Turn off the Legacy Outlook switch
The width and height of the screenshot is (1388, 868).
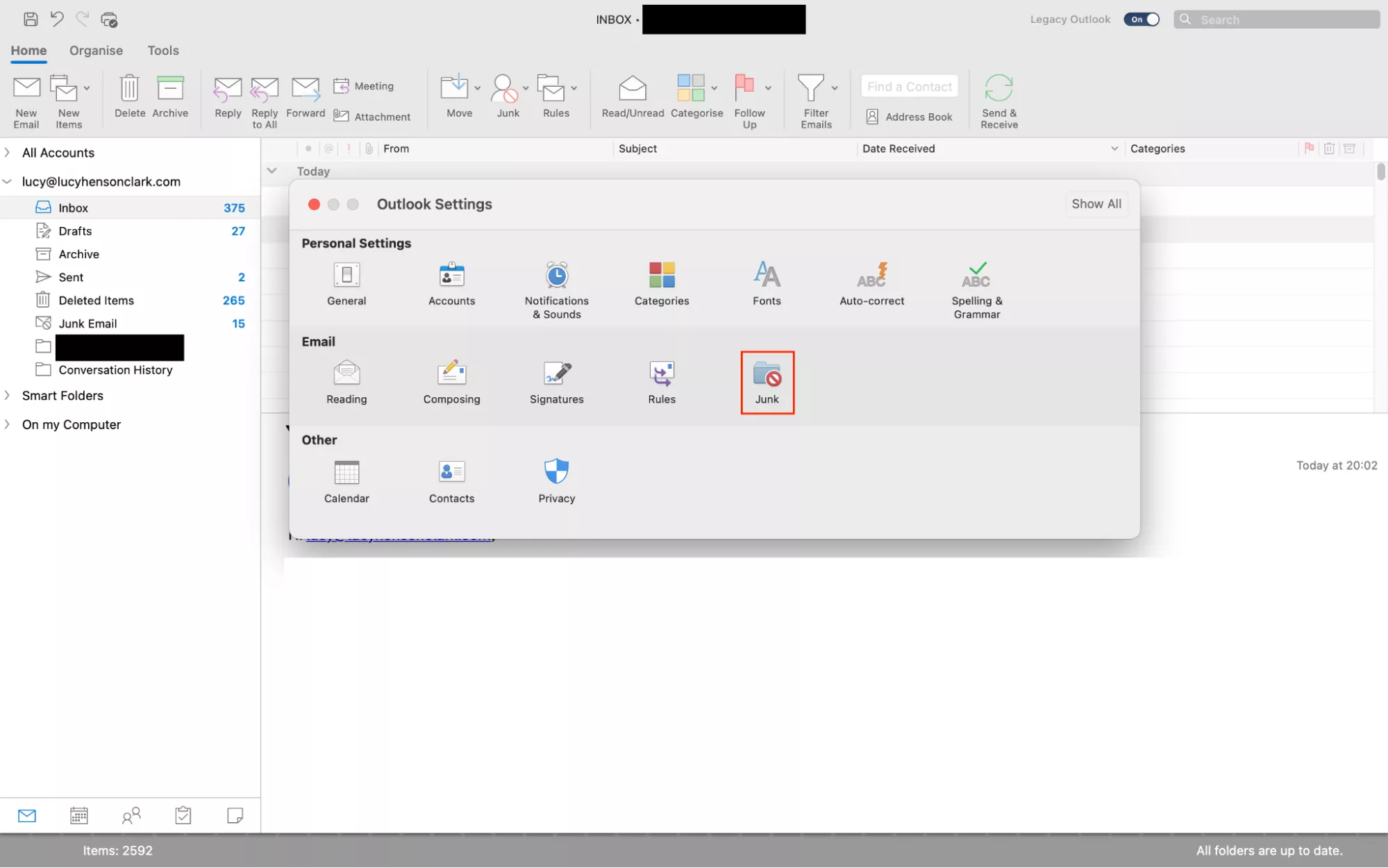pyautogui.click(x=1142, y=19)
